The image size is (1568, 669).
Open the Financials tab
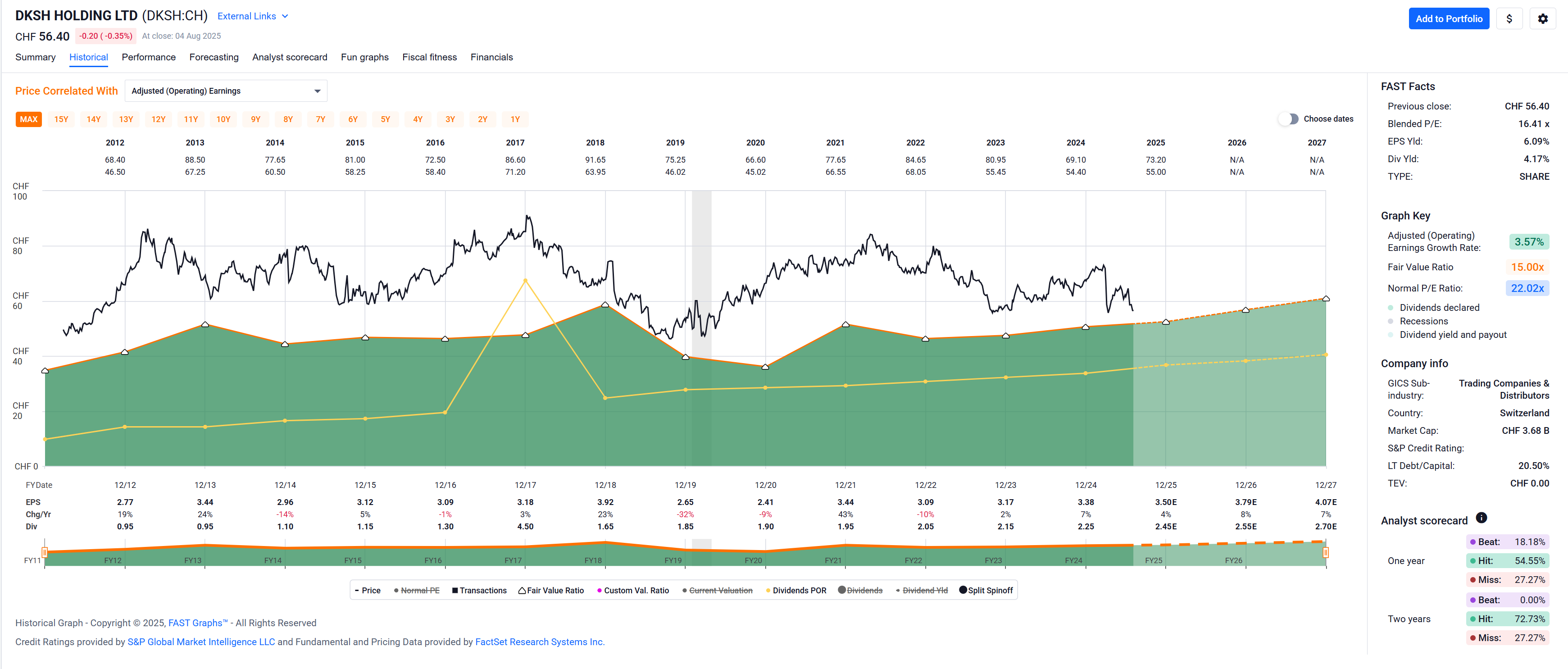tap(492, 57)
